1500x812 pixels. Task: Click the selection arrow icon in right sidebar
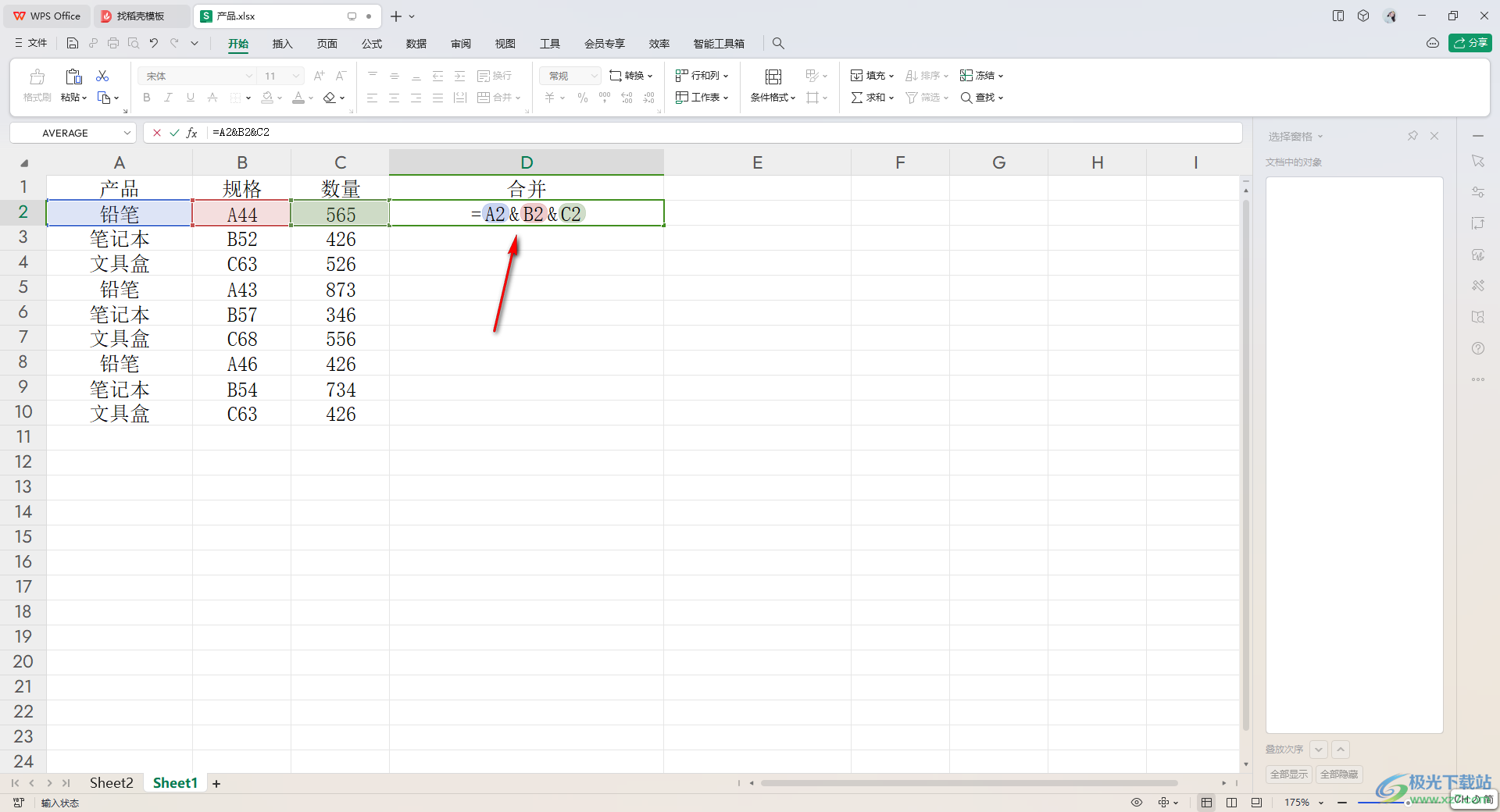(1478, 161)
